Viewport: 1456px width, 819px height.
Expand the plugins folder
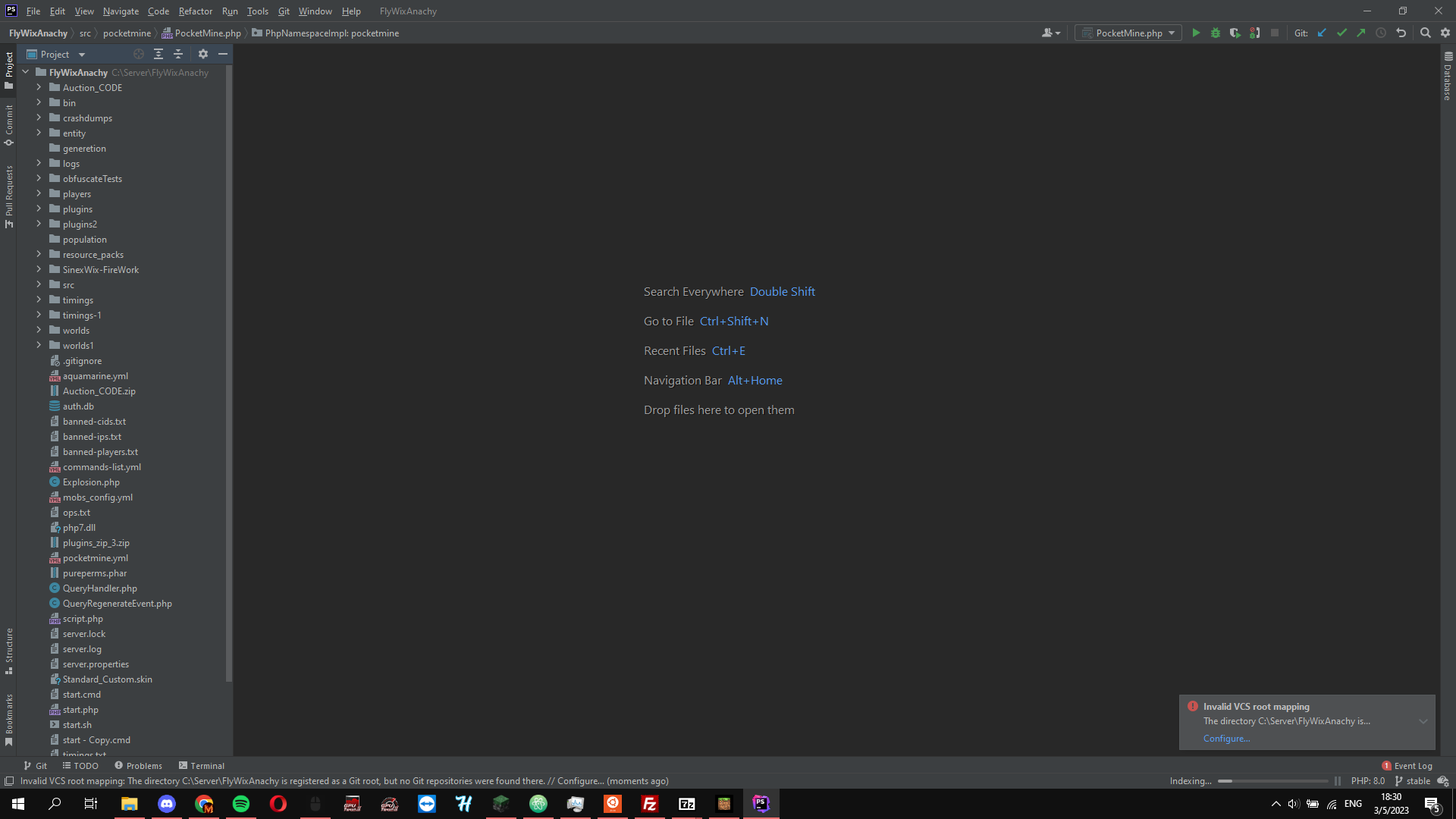point(39,209)
